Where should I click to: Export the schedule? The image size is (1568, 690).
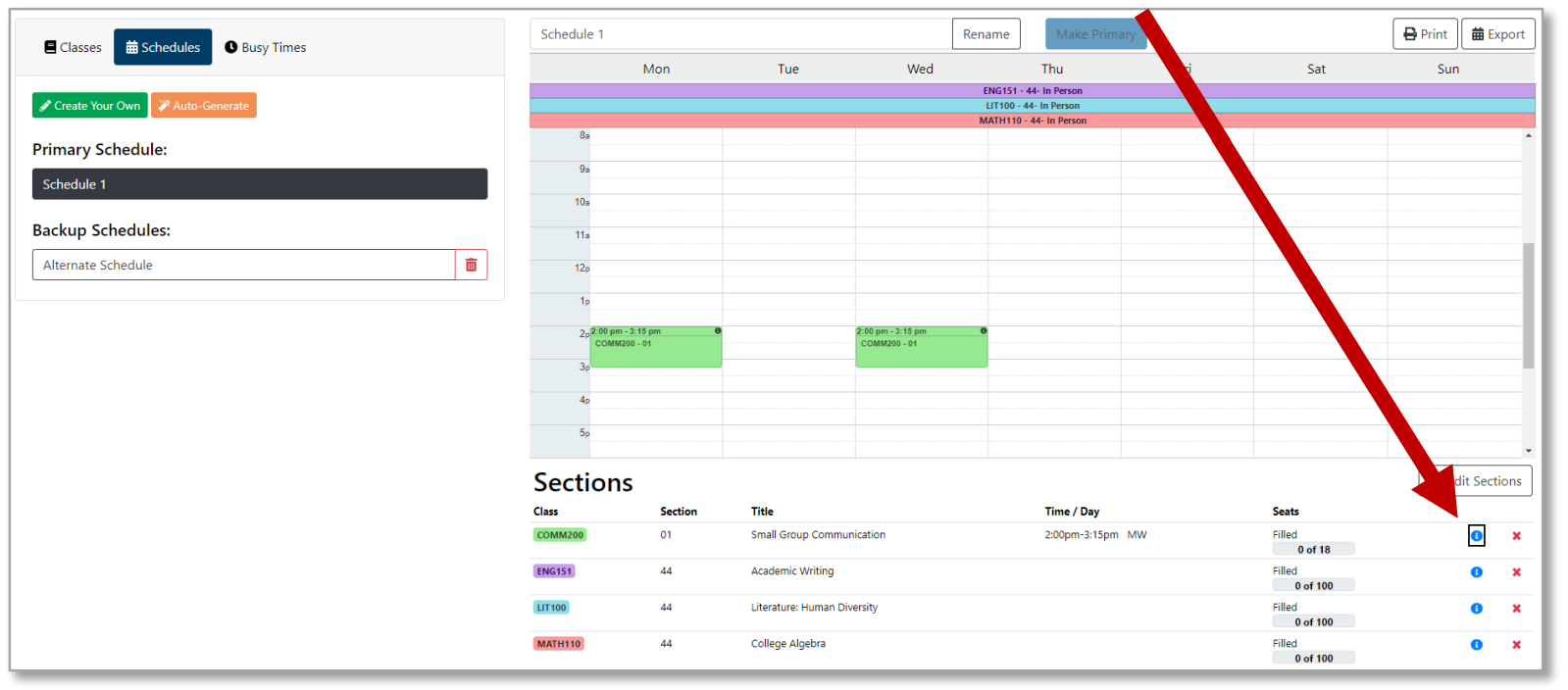pos(1497,34)
